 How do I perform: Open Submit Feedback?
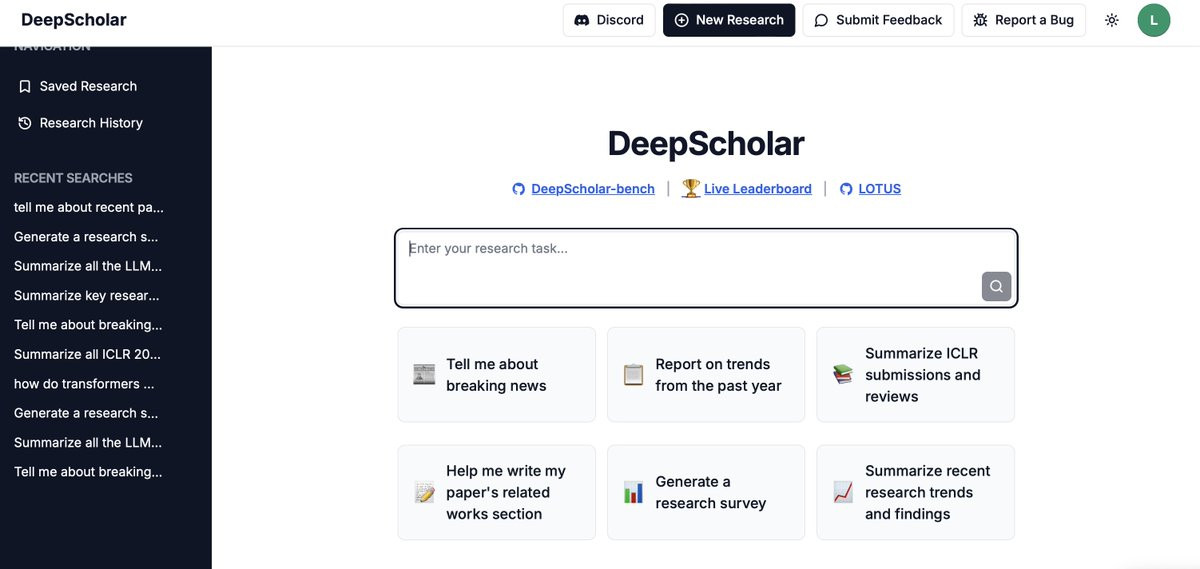(878, 20)
